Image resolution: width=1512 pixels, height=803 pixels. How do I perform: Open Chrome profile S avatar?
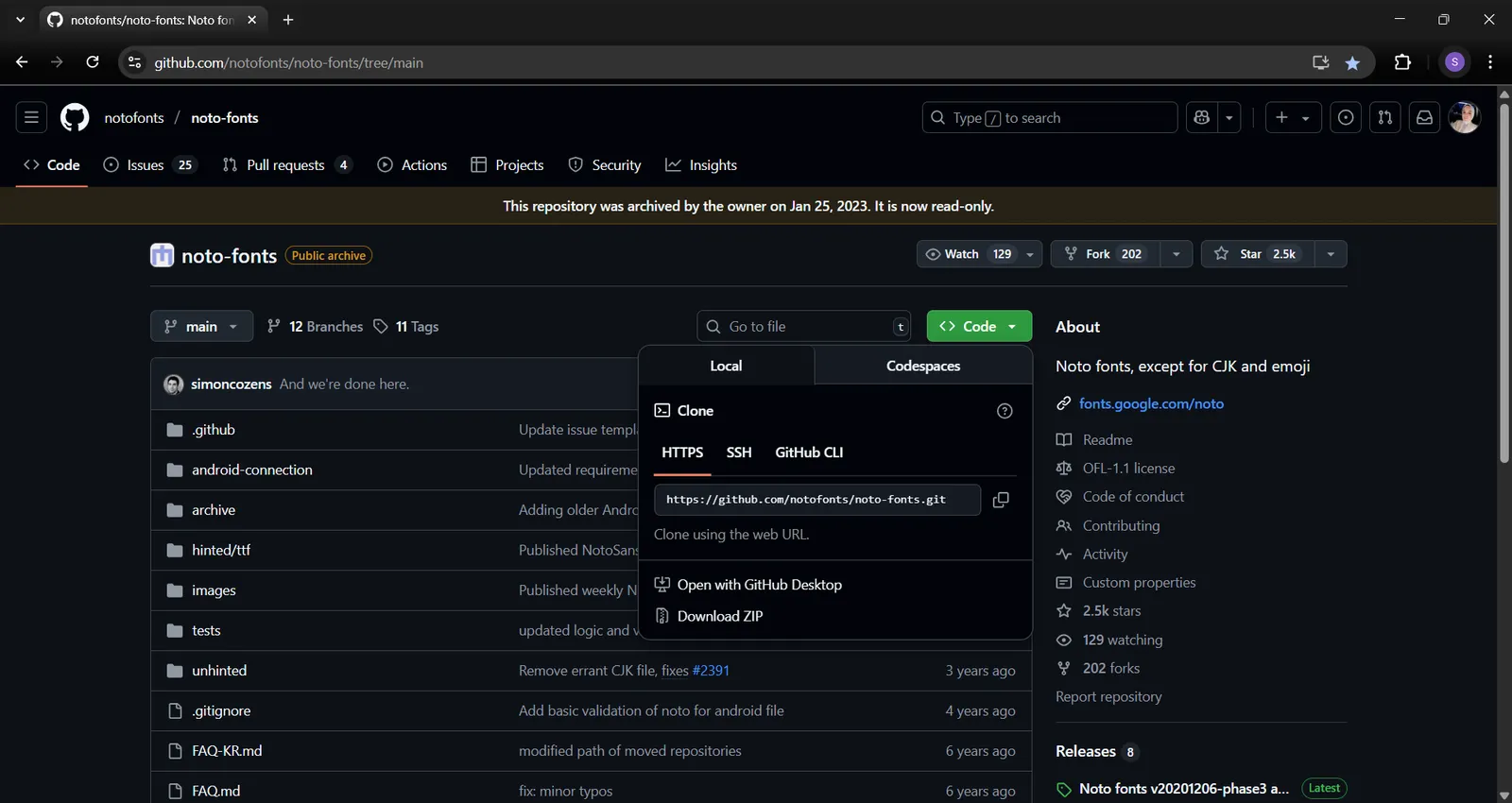pos(1454,62)
